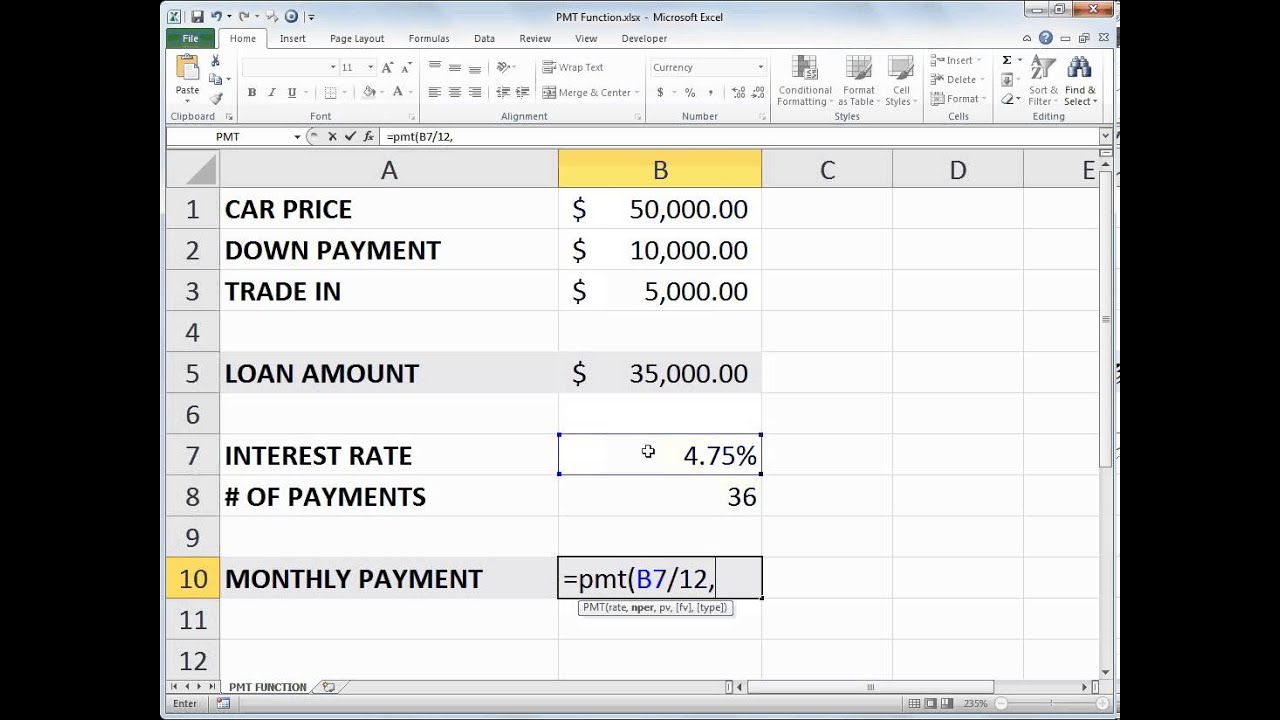1280x720 pixels.
Task: Open Conditional Formatting menu
Action: (804, 81)
